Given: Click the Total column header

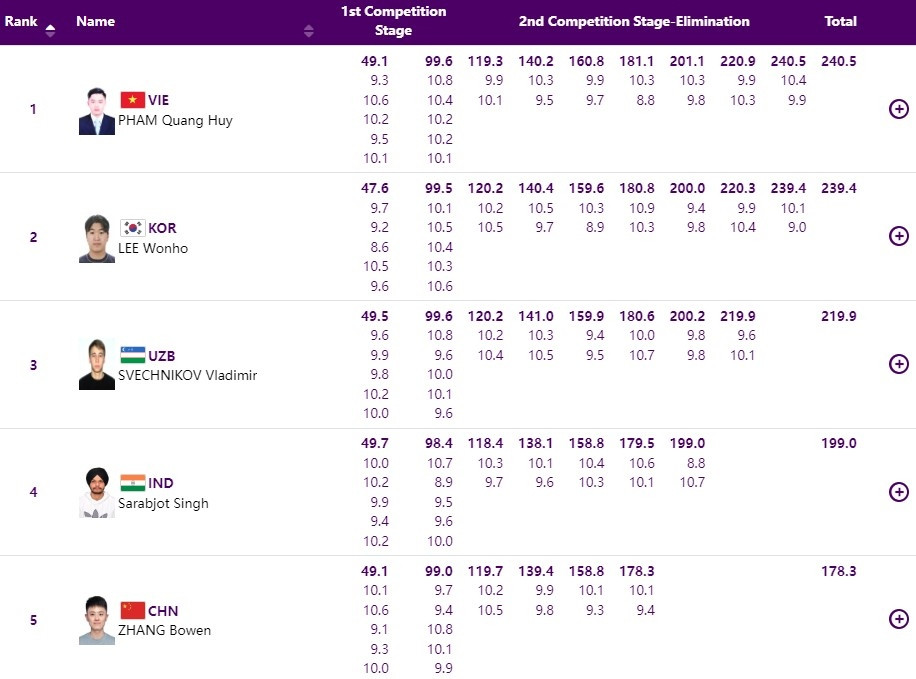Looking at the screenshot, I should click(840, 21).
